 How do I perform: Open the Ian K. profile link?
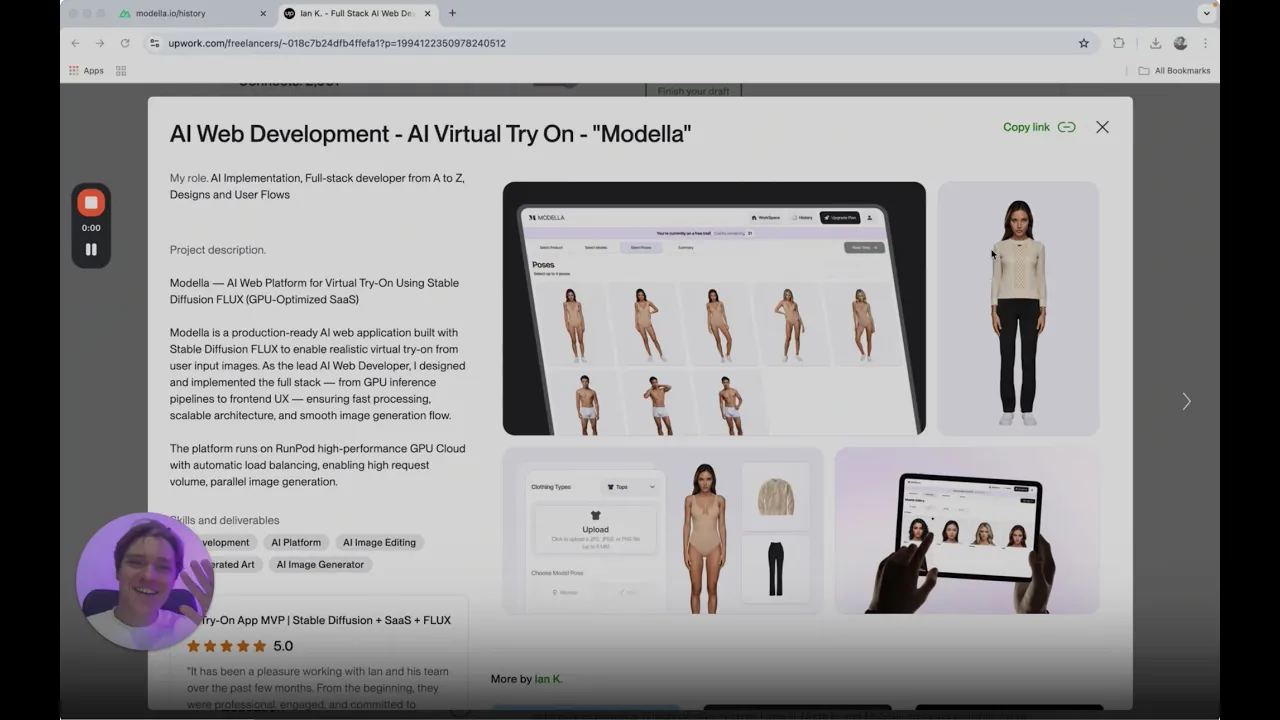[x=548, y=679]
